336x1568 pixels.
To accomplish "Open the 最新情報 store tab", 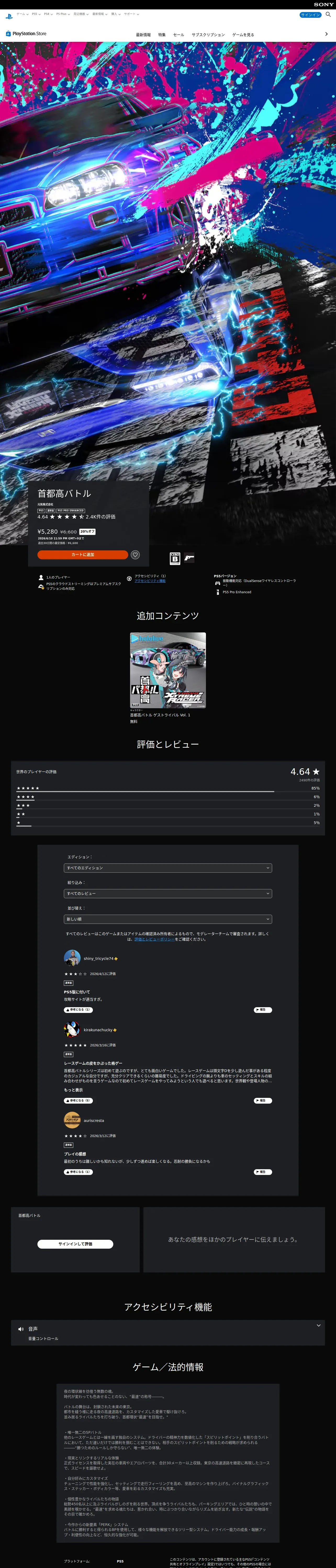I will (143, 35).
